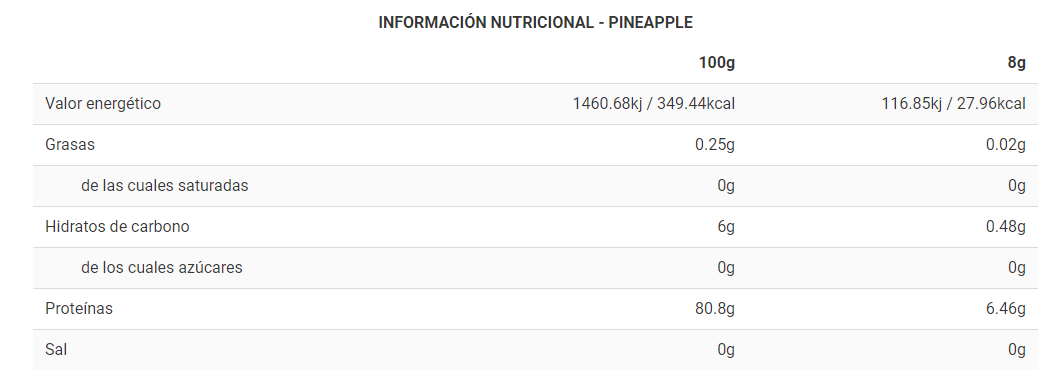
Task: Select the de las cuales saturadas label
Action: (x=165, y=185)
